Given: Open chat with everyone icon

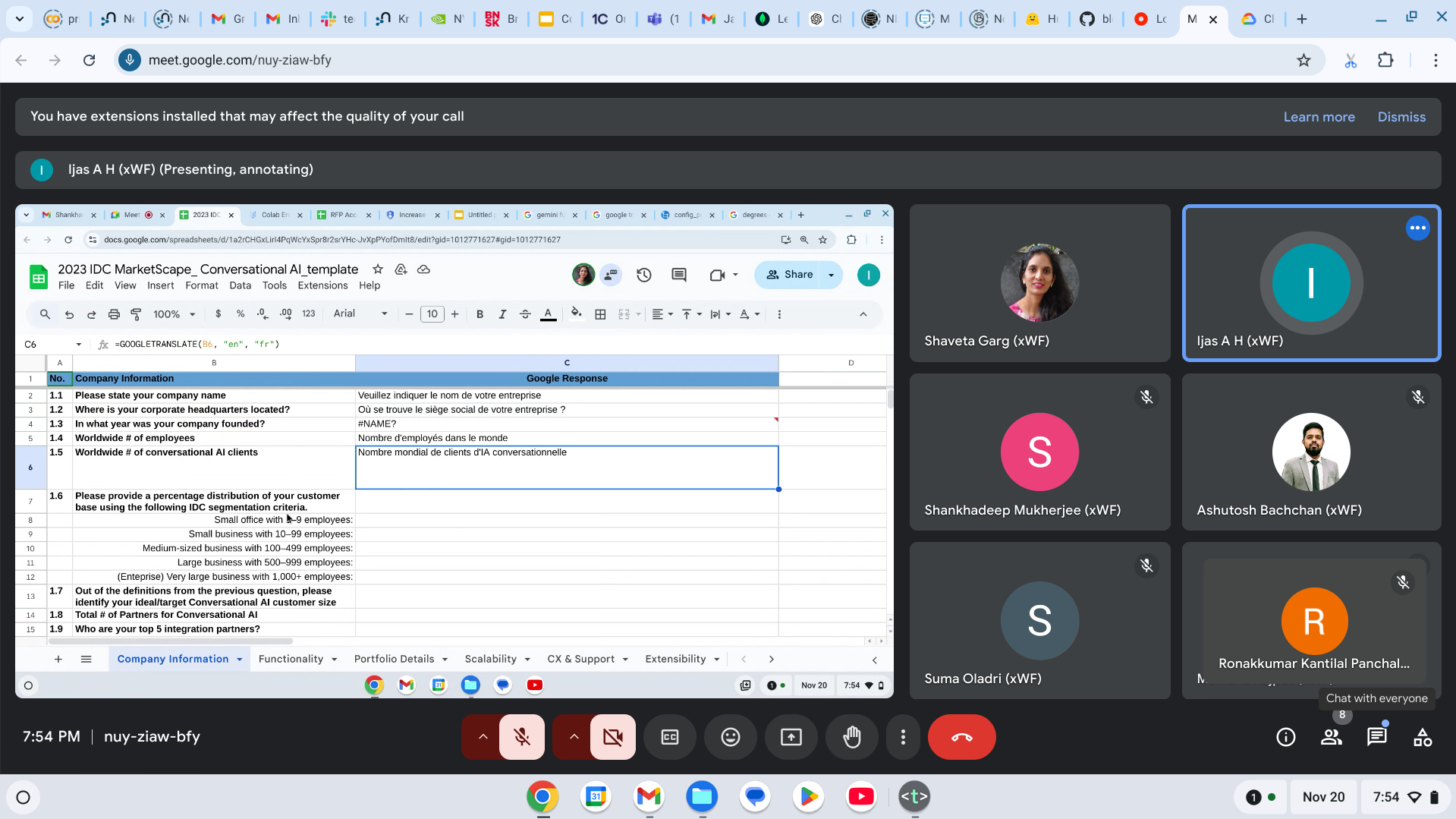Looking at the screenshot, I should [1377, 737].
